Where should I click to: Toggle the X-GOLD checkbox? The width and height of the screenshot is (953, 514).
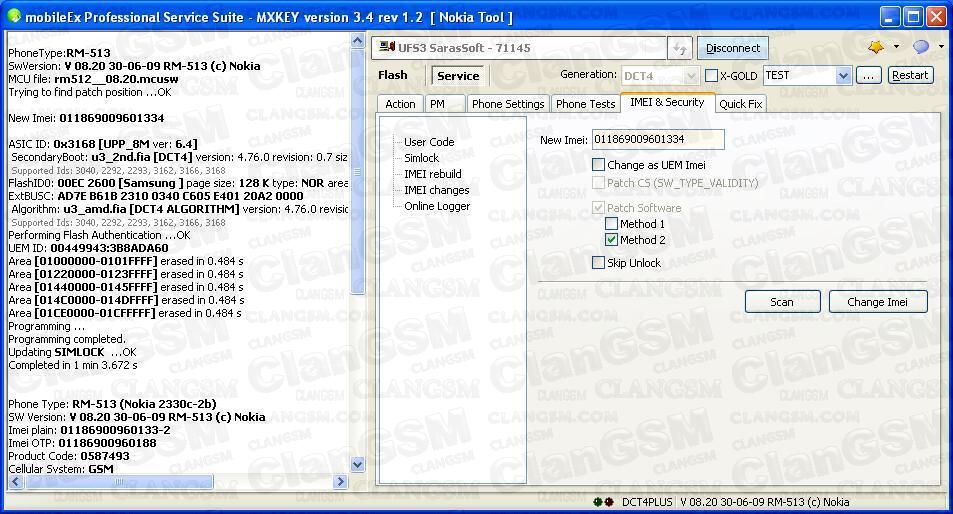pos(711,76)
